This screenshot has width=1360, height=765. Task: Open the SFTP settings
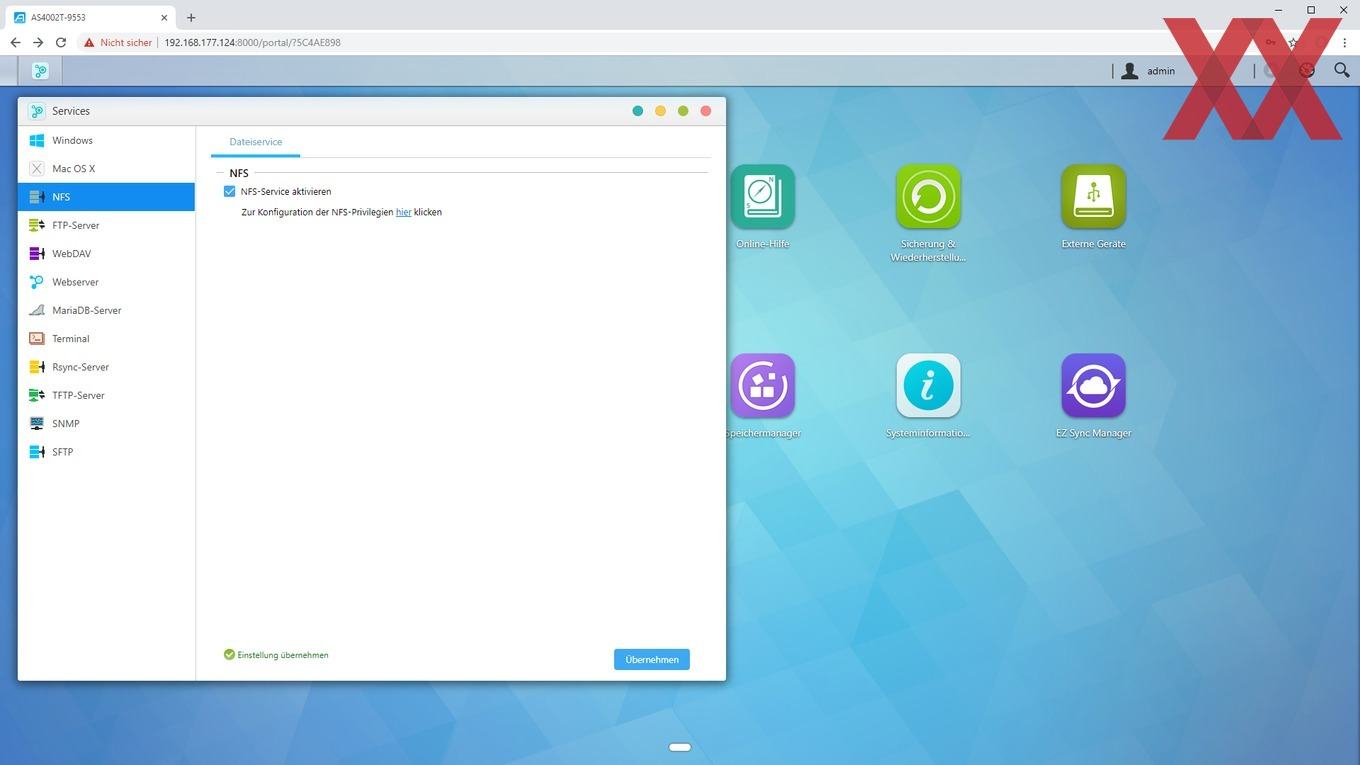tap(106, 452)
